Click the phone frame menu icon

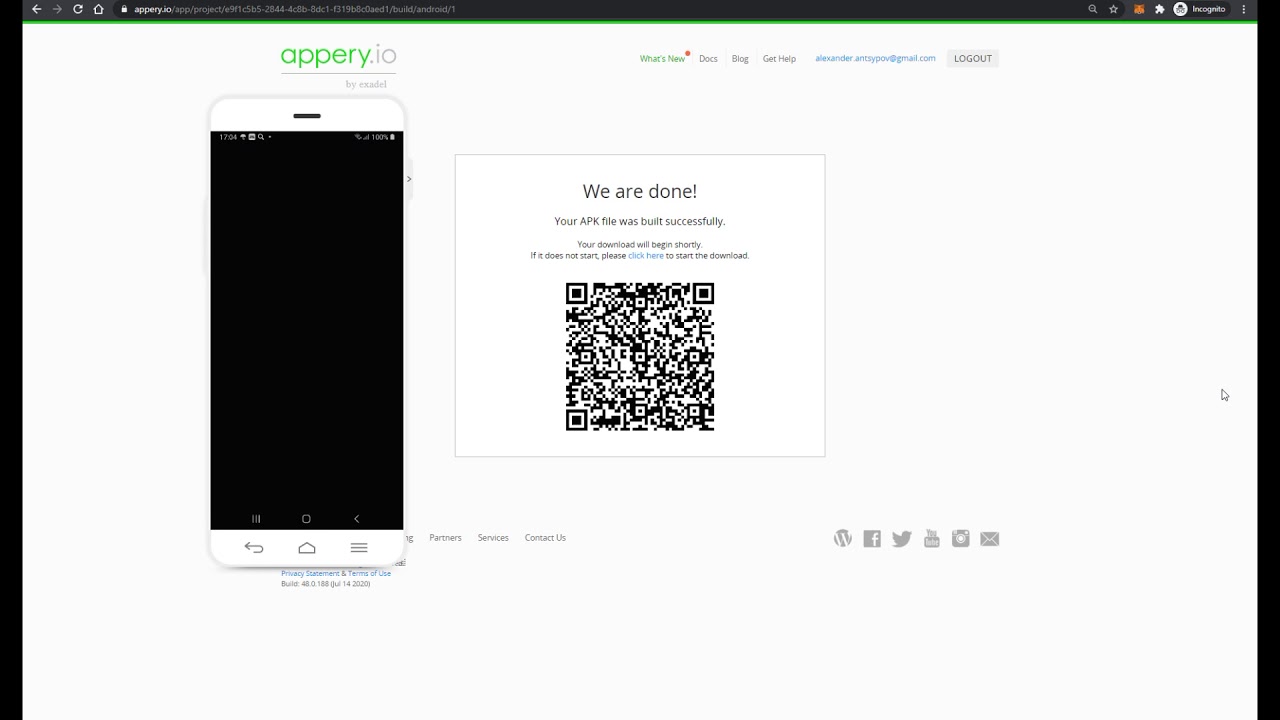[x=359, y=547]
